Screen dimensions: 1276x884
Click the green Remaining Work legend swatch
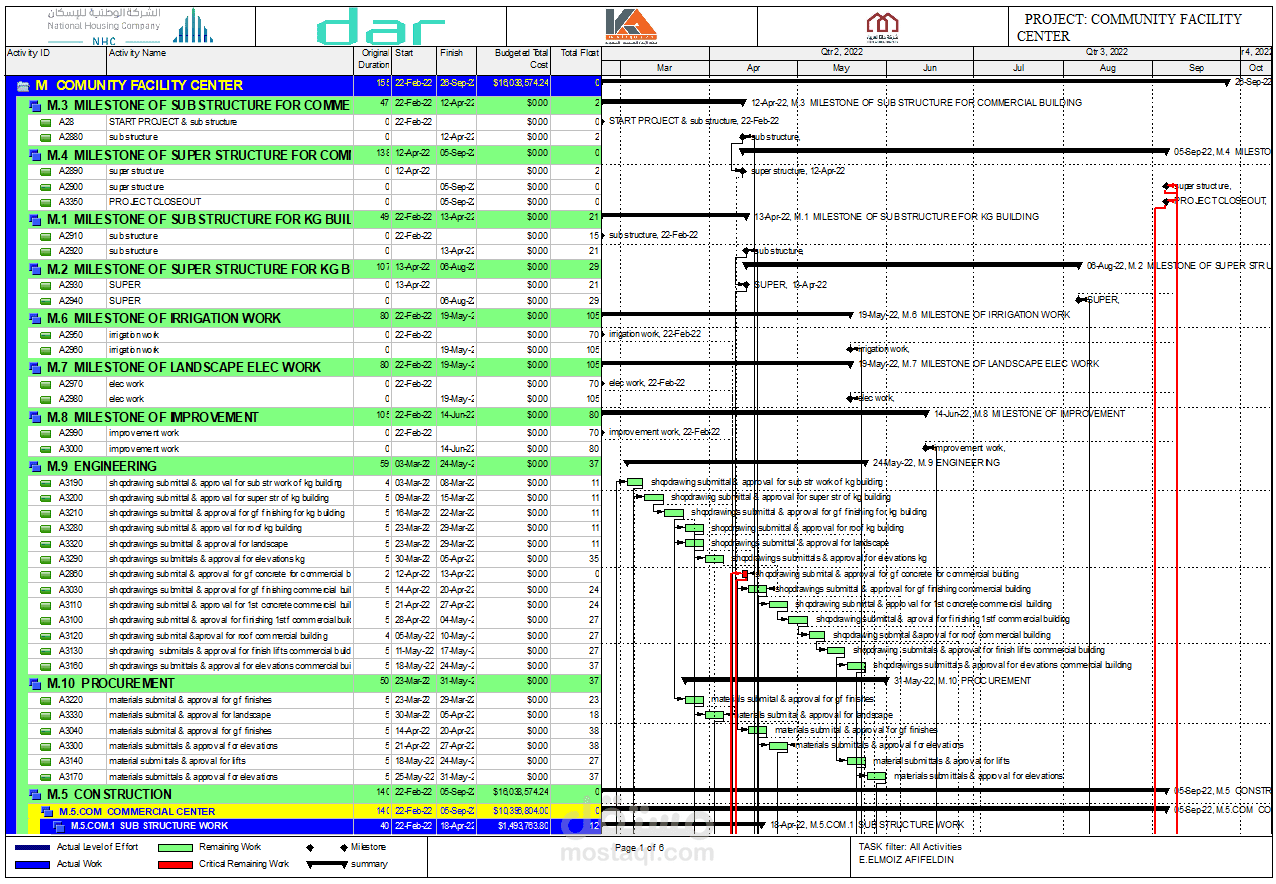[x=173, y=847]
